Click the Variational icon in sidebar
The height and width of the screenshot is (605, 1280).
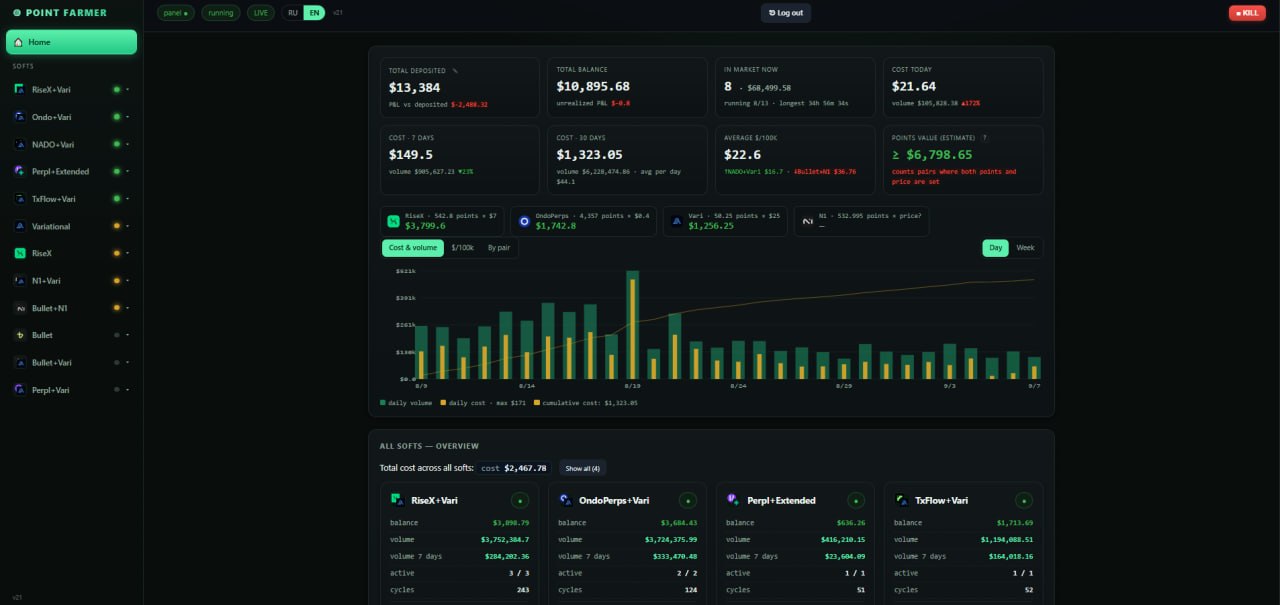(19, 226)
